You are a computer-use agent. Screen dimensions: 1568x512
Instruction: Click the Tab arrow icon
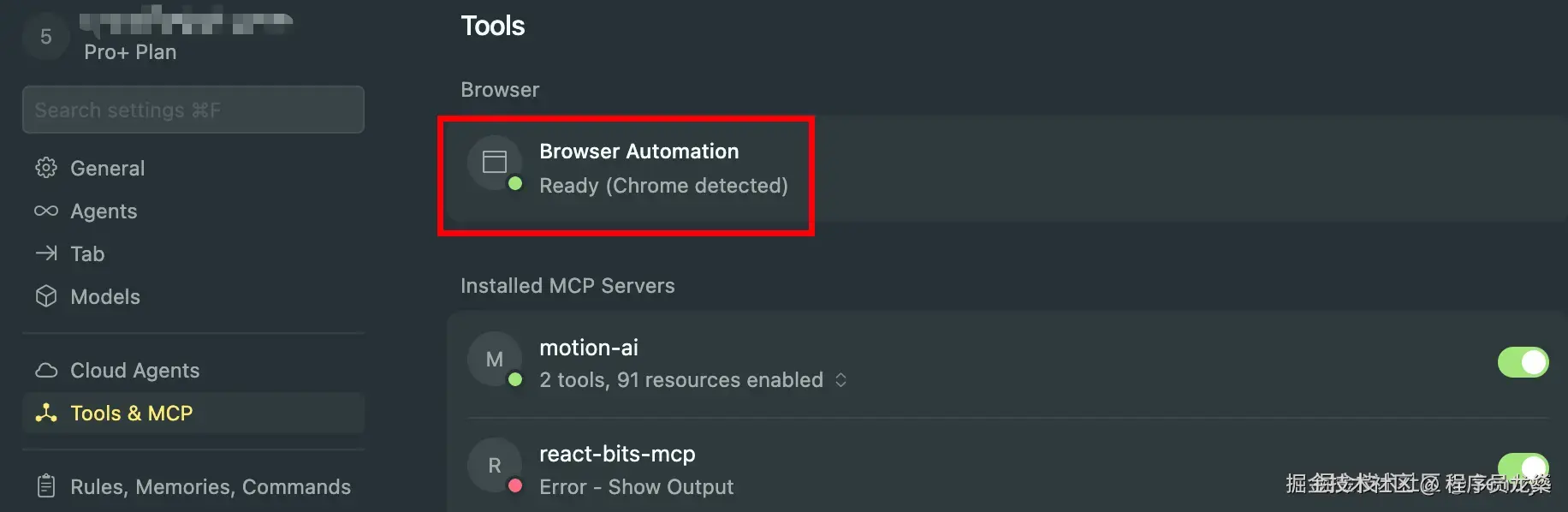click(x=46, y=253)
